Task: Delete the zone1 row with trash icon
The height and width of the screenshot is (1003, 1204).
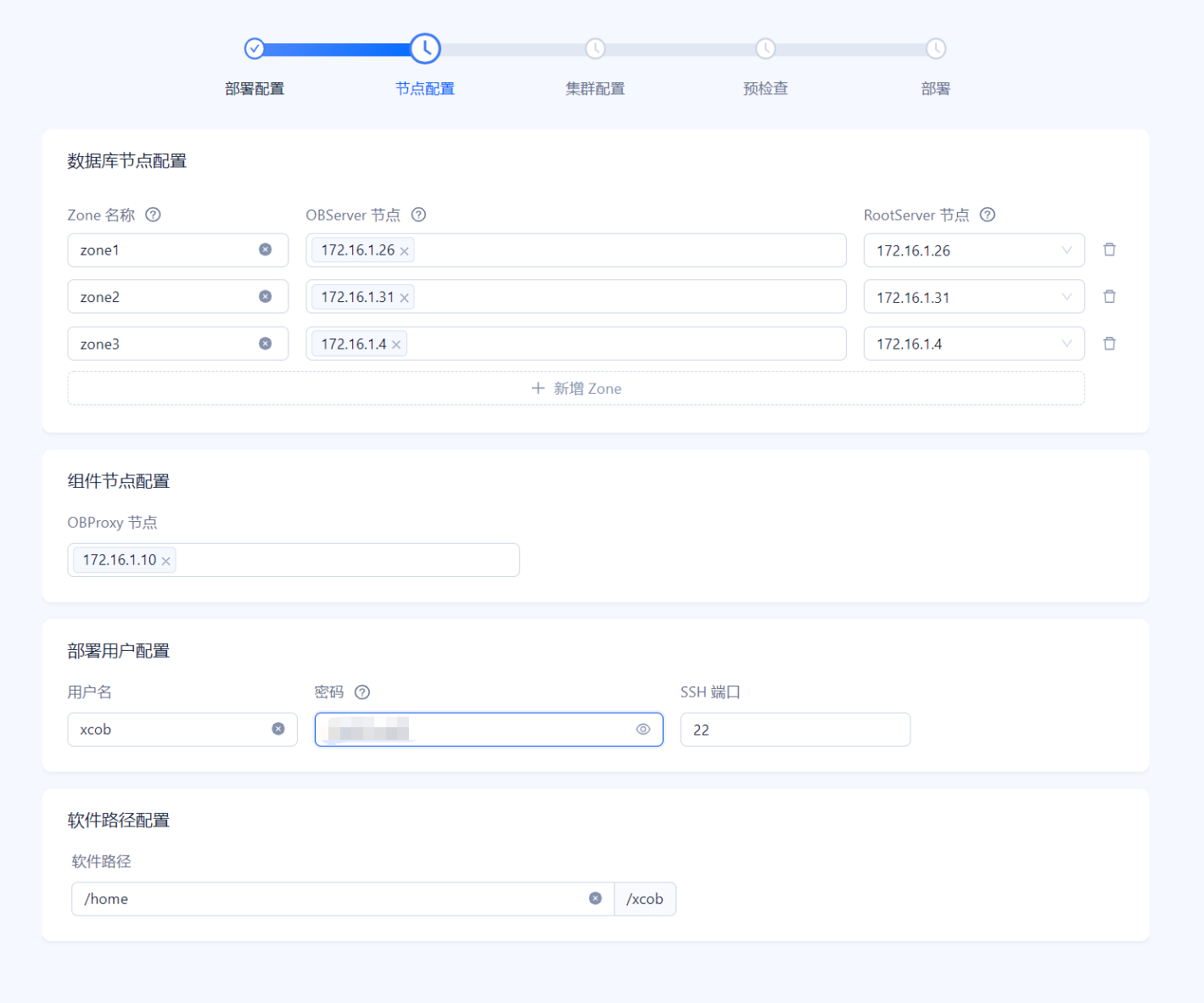Action: [x=1109, y=249]
